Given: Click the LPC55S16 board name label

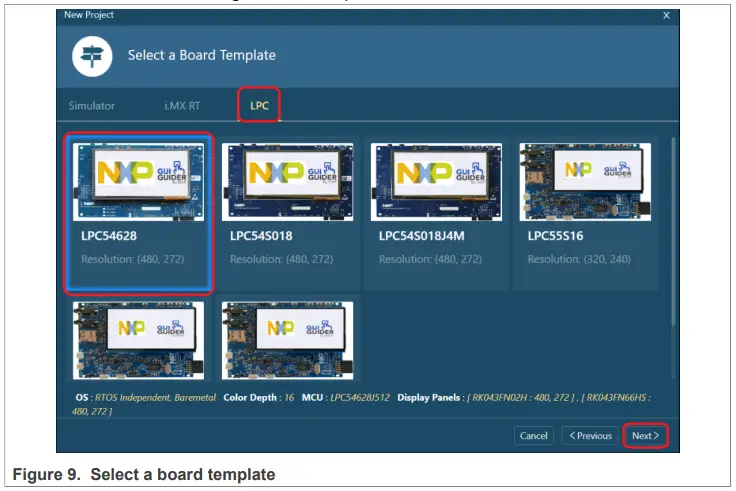Looking at the screenshot, I should 555,236.
